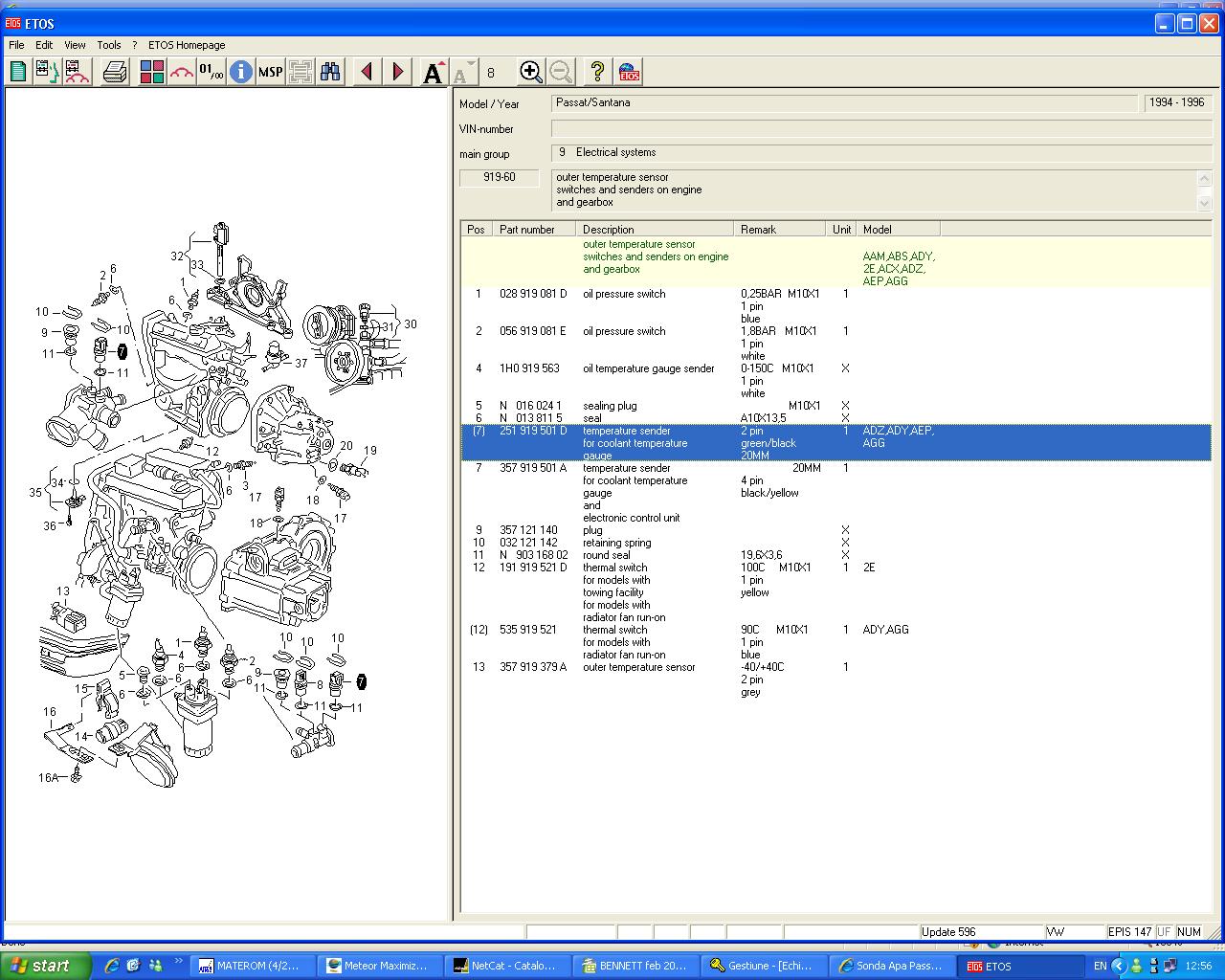The height and width of the screenshot is (980, 1225).
Task: Go to next page with right red arrow
Action: pyautogui.click(x=397, y=72)
